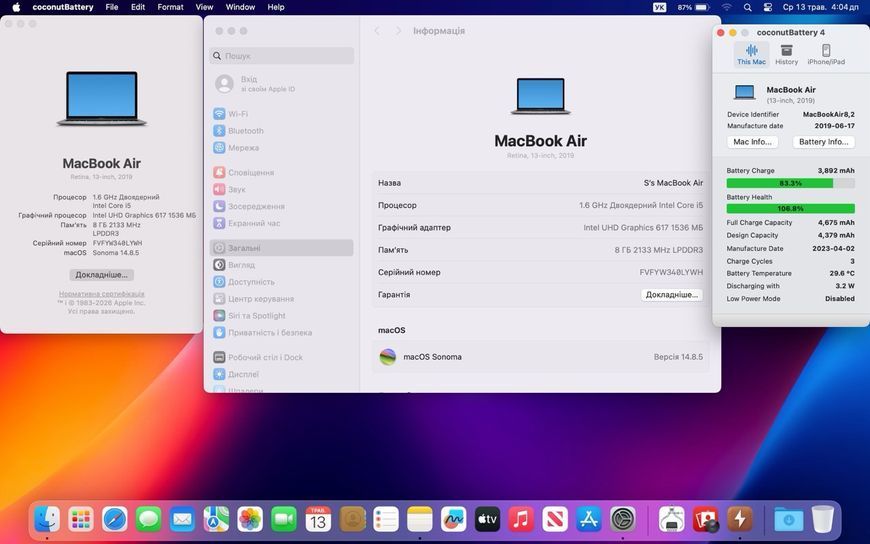Open the Downloads folder in the Dock
This screenshot has height=544, width=870.
coord(788,520)
